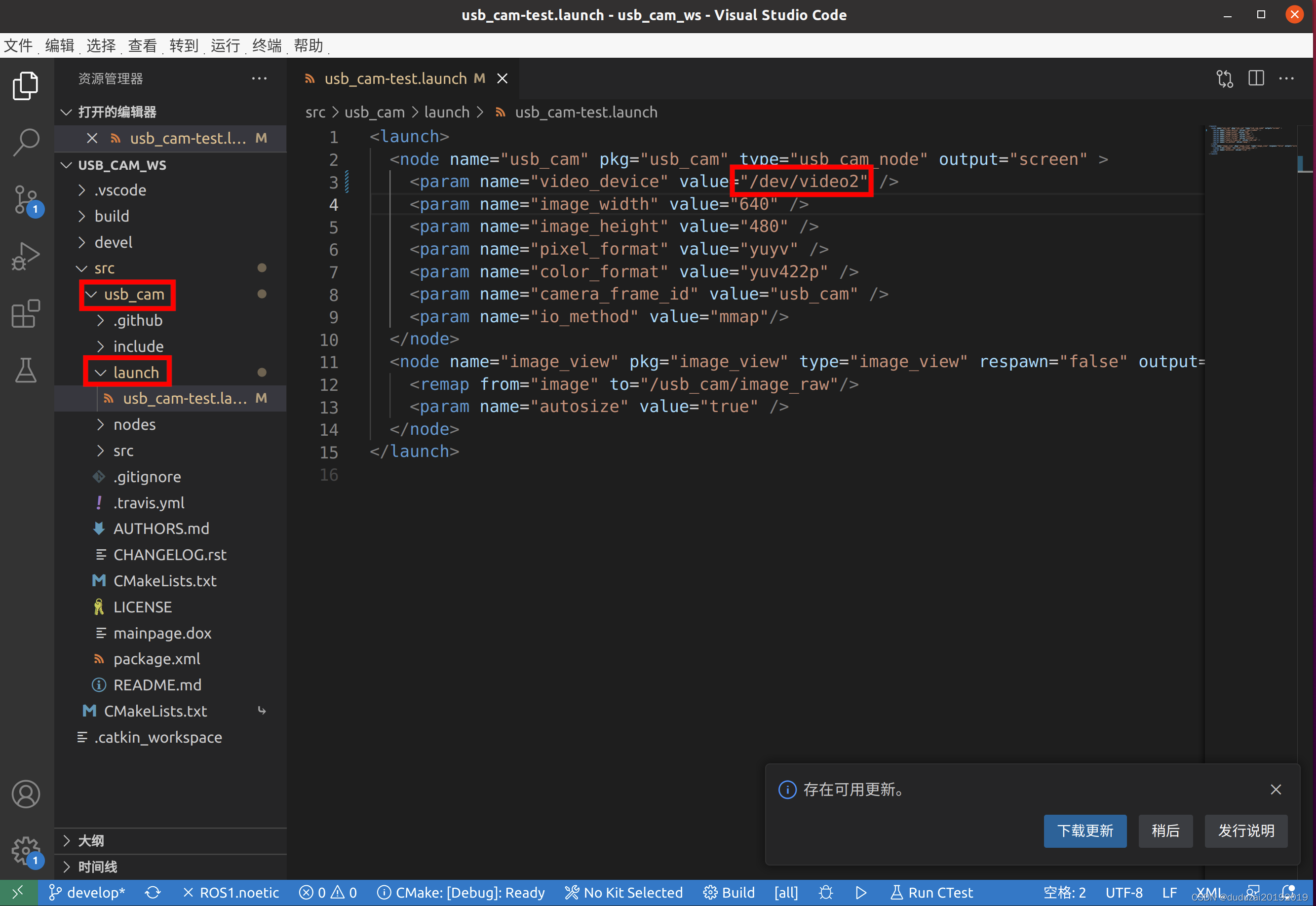Expand the nodes folder
This screenshot has width=1316, height=906.
pyautogui.click(x=170, y=424)
